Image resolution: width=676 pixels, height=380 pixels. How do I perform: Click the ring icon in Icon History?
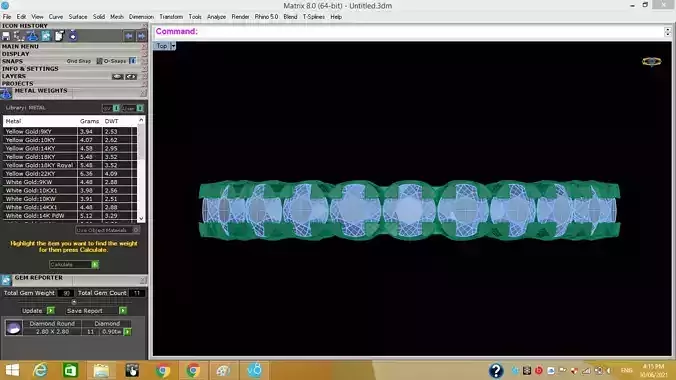72,36
